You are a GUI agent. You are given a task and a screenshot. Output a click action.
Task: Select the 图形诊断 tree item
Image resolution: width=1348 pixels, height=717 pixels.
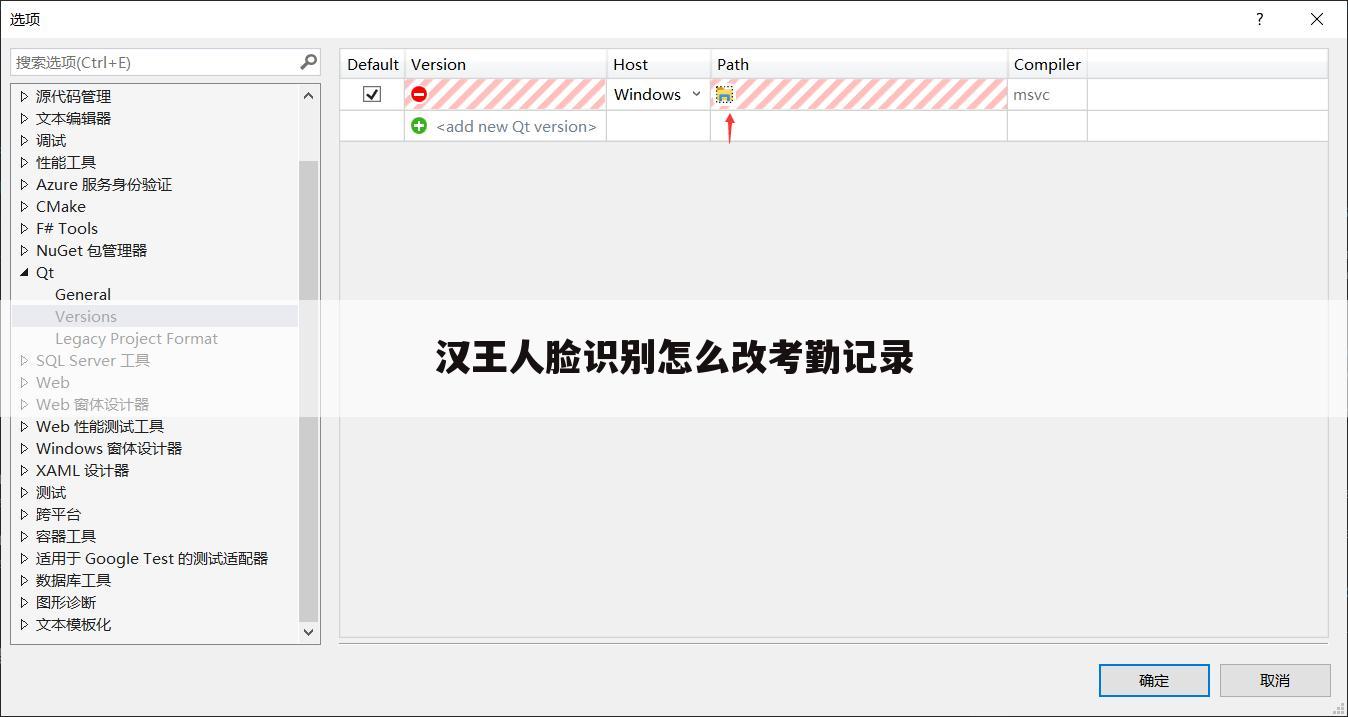pyautogui.click(x=66, y=602)
